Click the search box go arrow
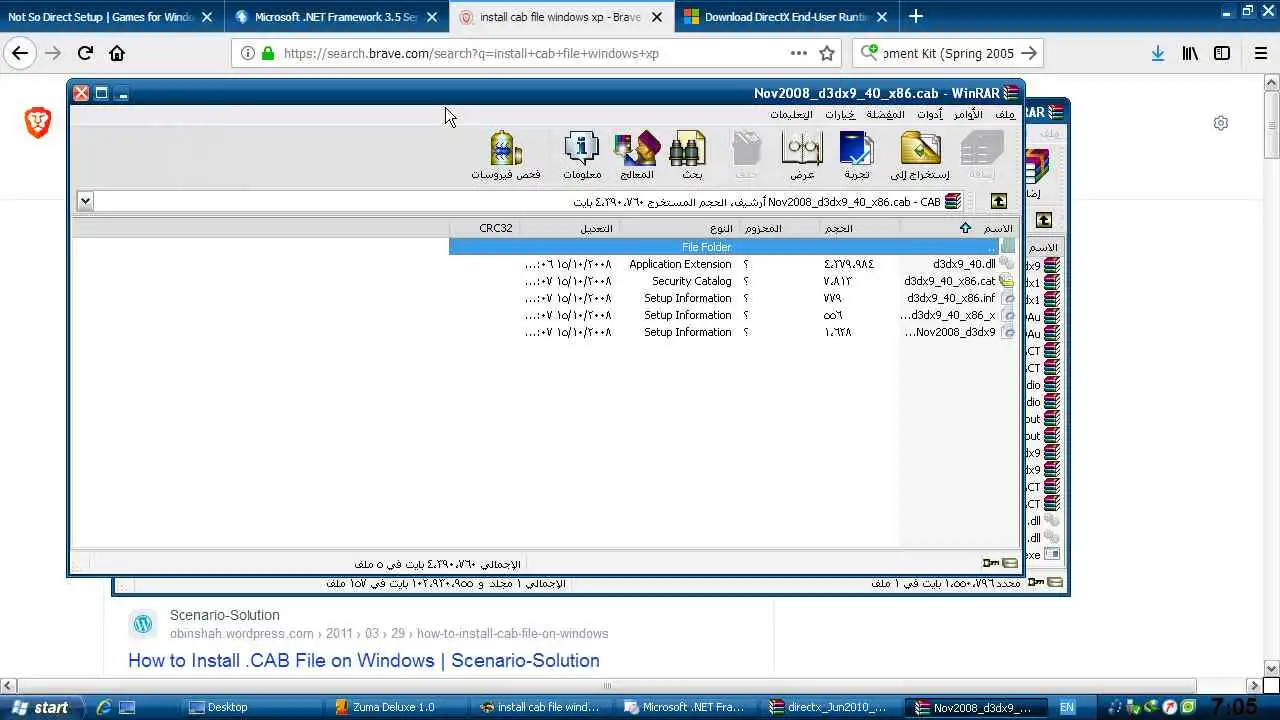The width and height of the screenshot is (1280, 720). pyautogui.click(x=1029, y=54)
